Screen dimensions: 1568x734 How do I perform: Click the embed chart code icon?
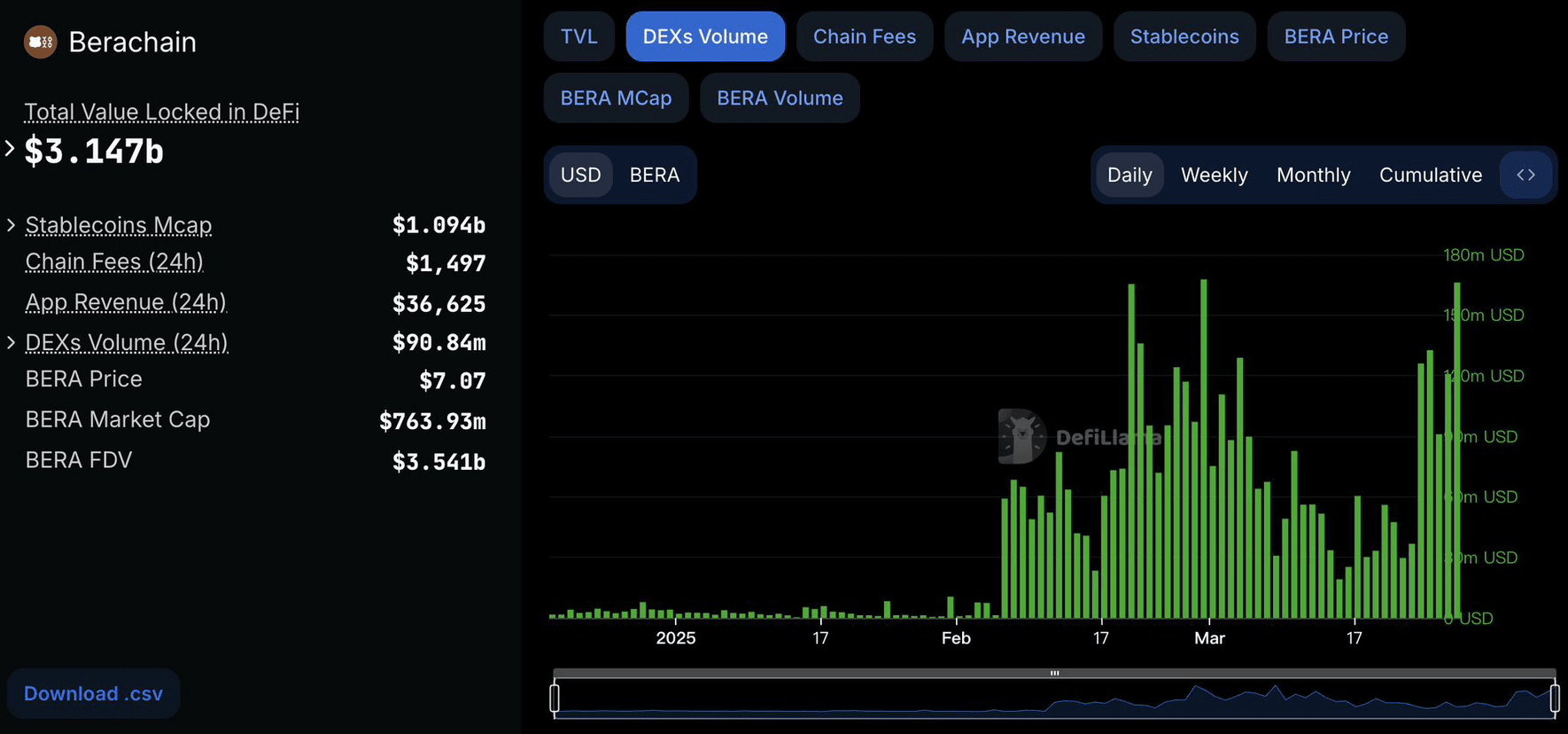[x=1525, y=175]
